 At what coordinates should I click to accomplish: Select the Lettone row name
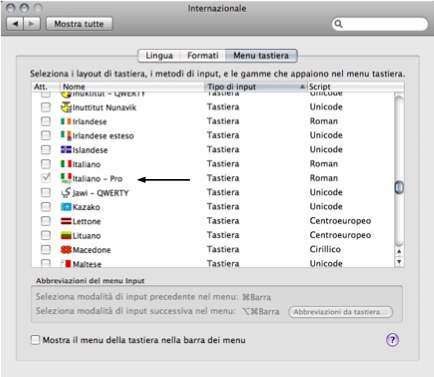coord(87,221)
